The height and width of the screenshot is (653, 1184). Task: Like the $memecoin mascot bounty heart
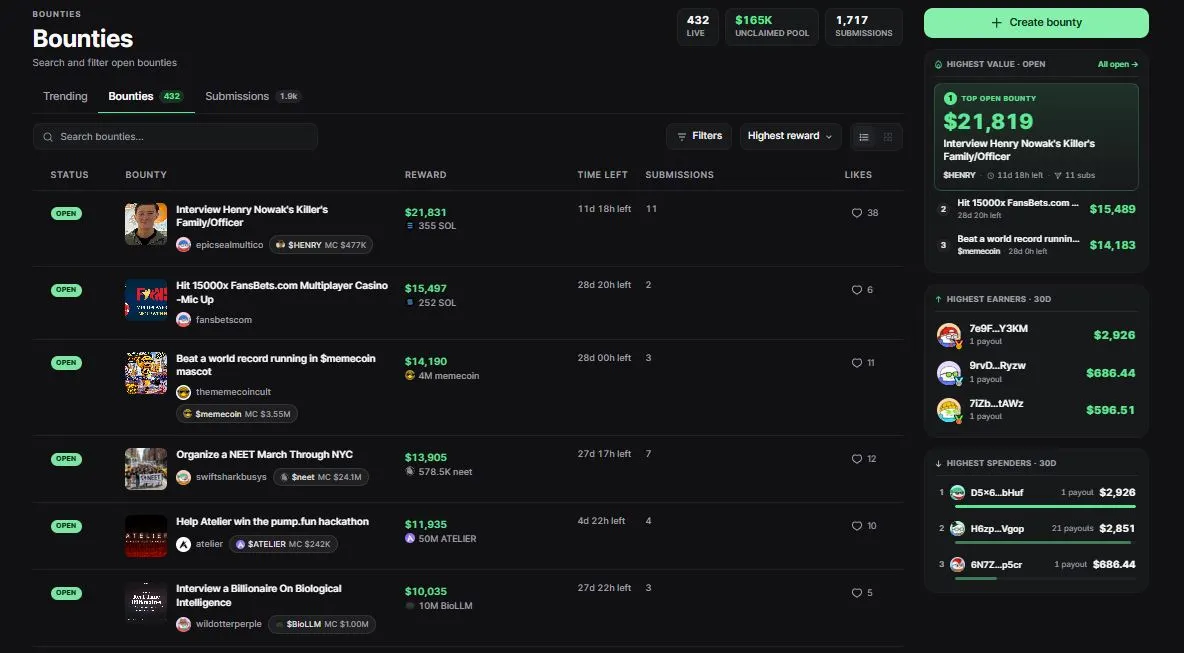click(856, 363)
